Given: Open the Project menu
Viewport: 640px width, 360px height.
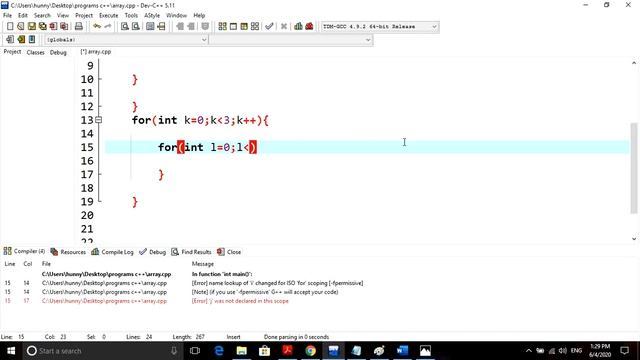Looking at the screenshot, I should (84, 16).
